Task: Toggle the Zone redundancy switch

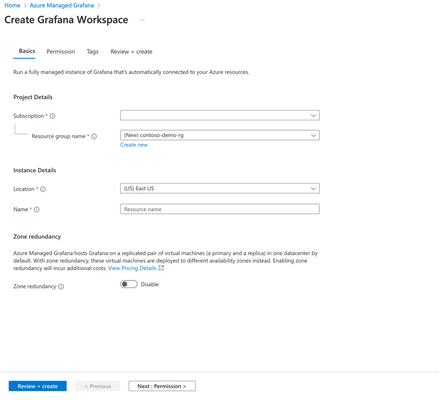Action: click(129, 284)
